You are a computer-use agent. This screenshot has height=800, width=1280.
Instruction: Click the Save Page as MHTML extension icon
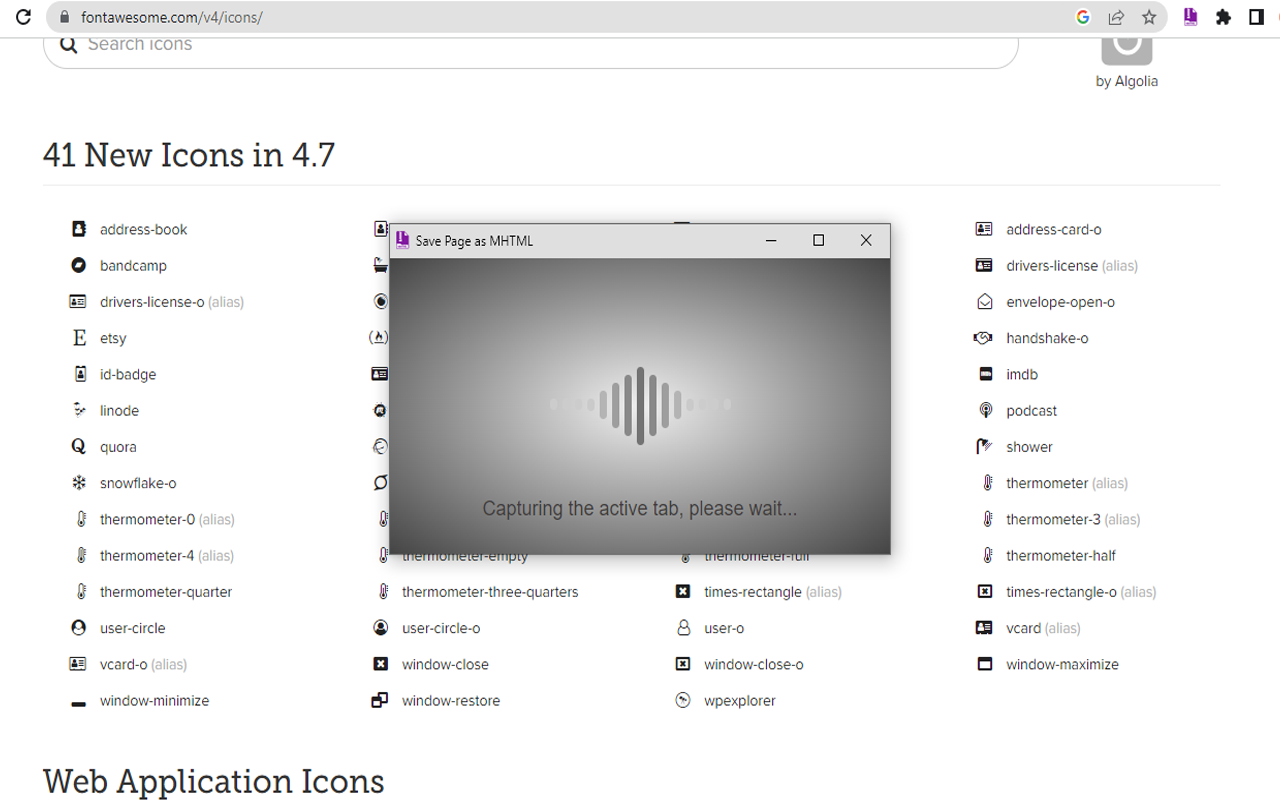(1190, 17)
